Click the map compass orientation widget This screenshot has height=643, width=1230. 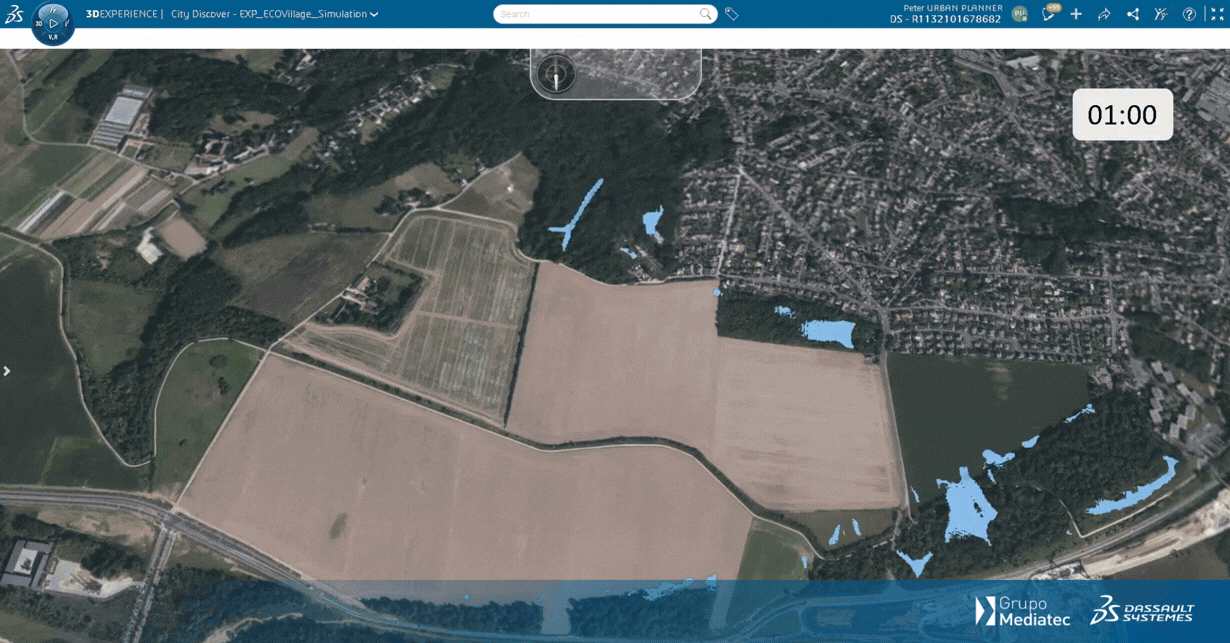(x=556, y=74)
